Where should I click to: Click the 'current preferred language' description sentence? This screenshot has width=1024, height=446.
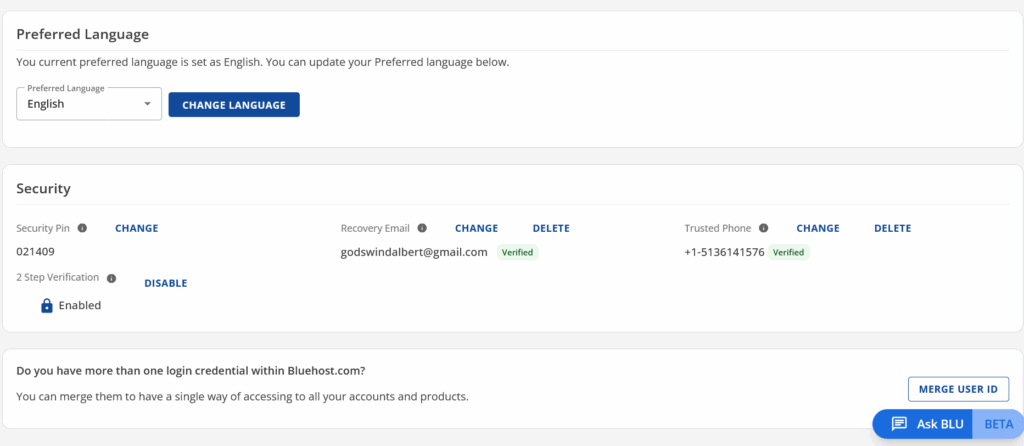[x=263, y=63]
